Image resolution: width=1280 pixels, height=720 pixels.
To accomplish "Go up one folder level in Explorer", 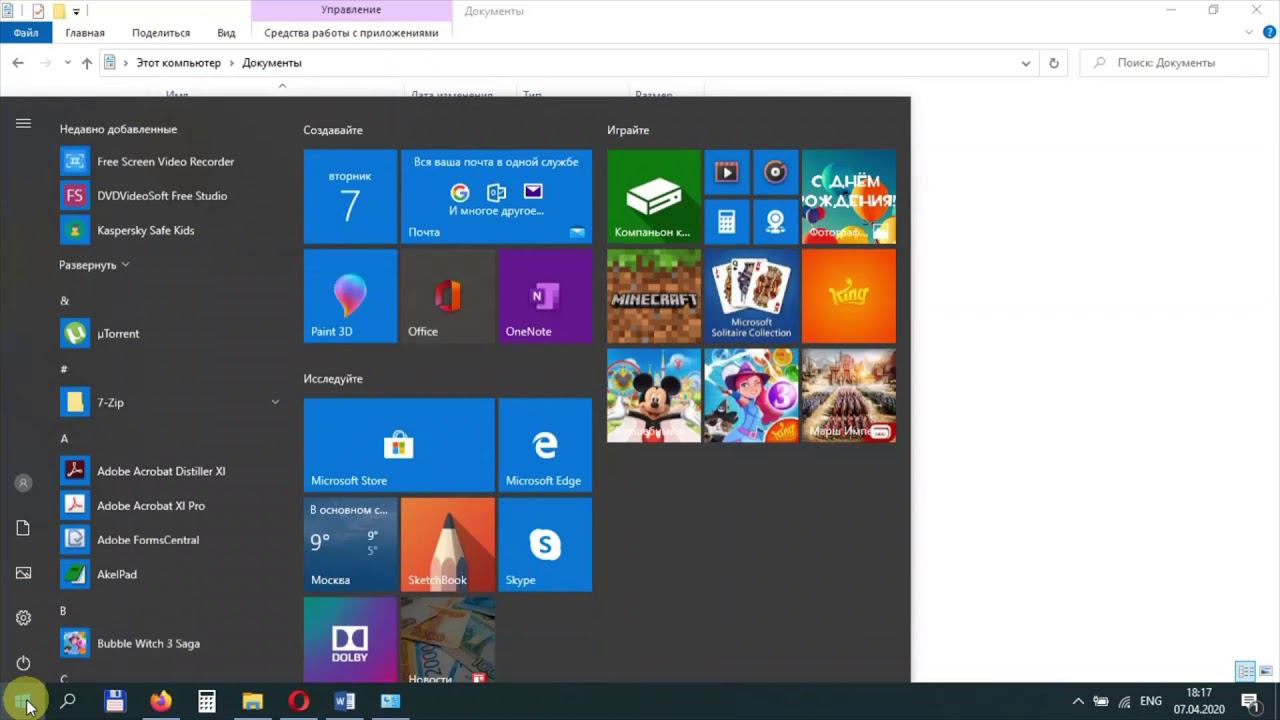I will point(87,63).
